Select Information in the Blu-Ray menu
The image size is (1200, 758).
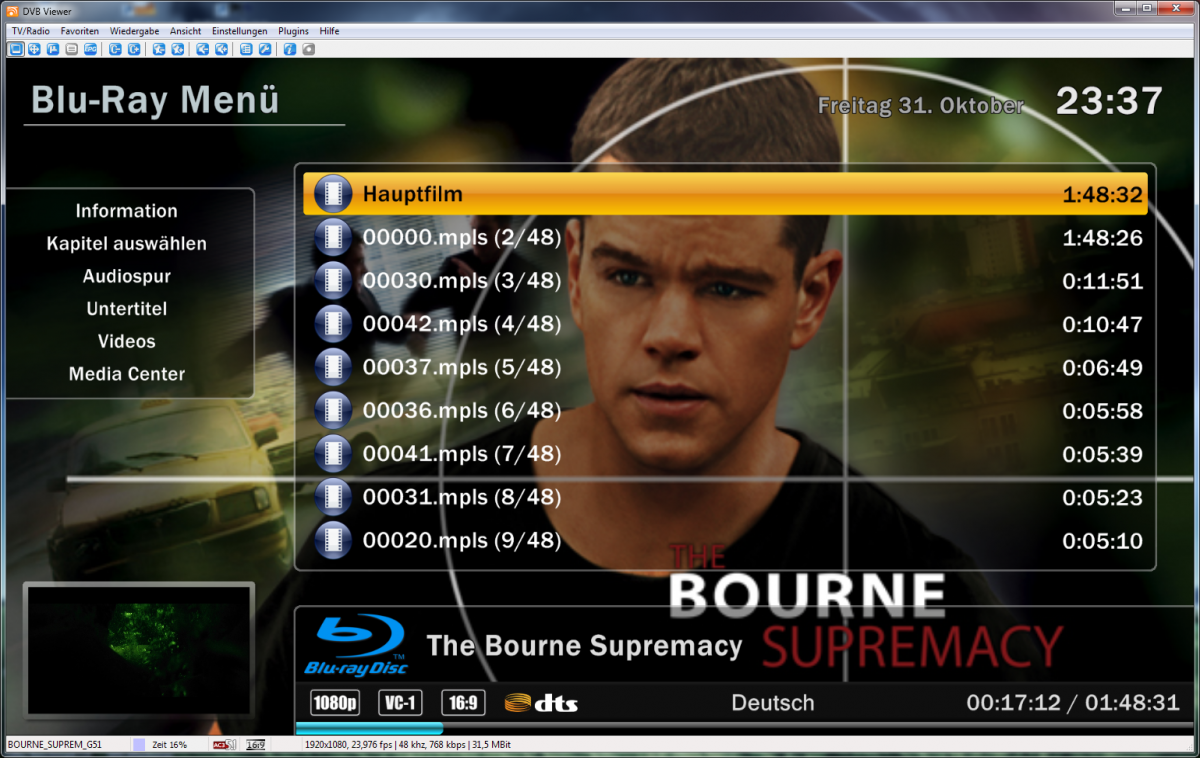click(x=127, y=211)
